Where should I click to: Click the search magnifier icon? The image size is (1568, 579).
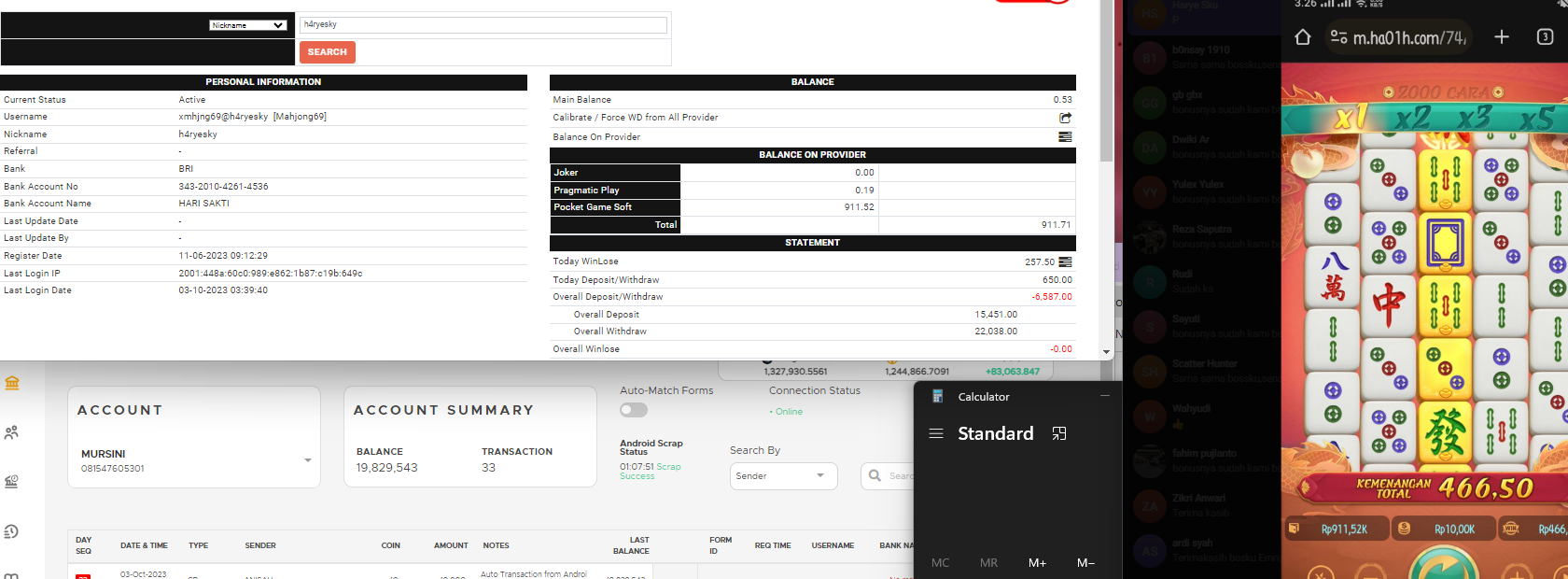(x=875, y=475)
